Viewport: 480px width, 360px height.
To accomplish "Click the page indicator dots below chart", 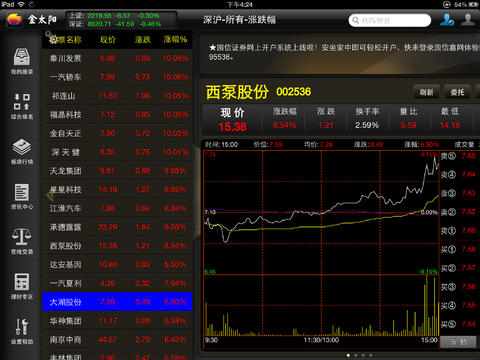I will click(360, 355).
